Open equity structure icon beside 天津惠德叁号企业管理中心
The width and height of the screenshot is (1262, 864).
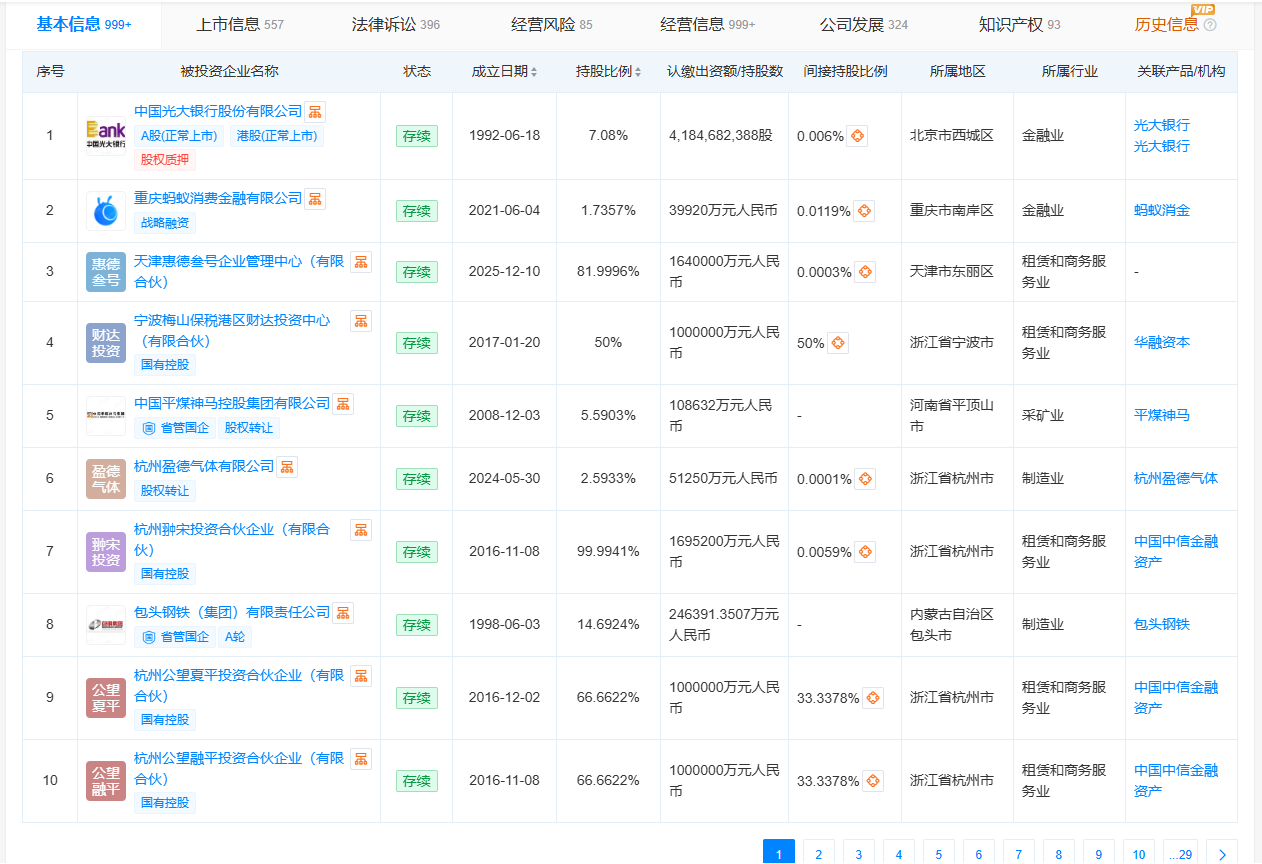[361, 262]
